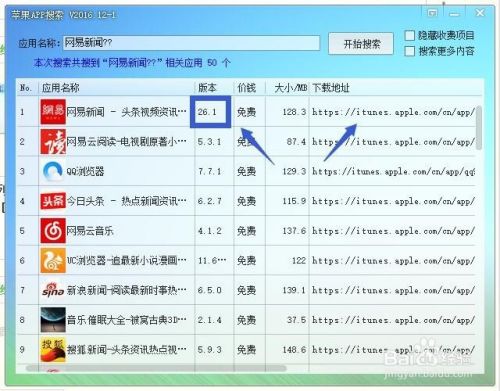Image resolution: width=500 pixels, height=391 pixels.
Task: Click the download URL in the QQ浏览器 row
Action: click(x=393, y=171)
